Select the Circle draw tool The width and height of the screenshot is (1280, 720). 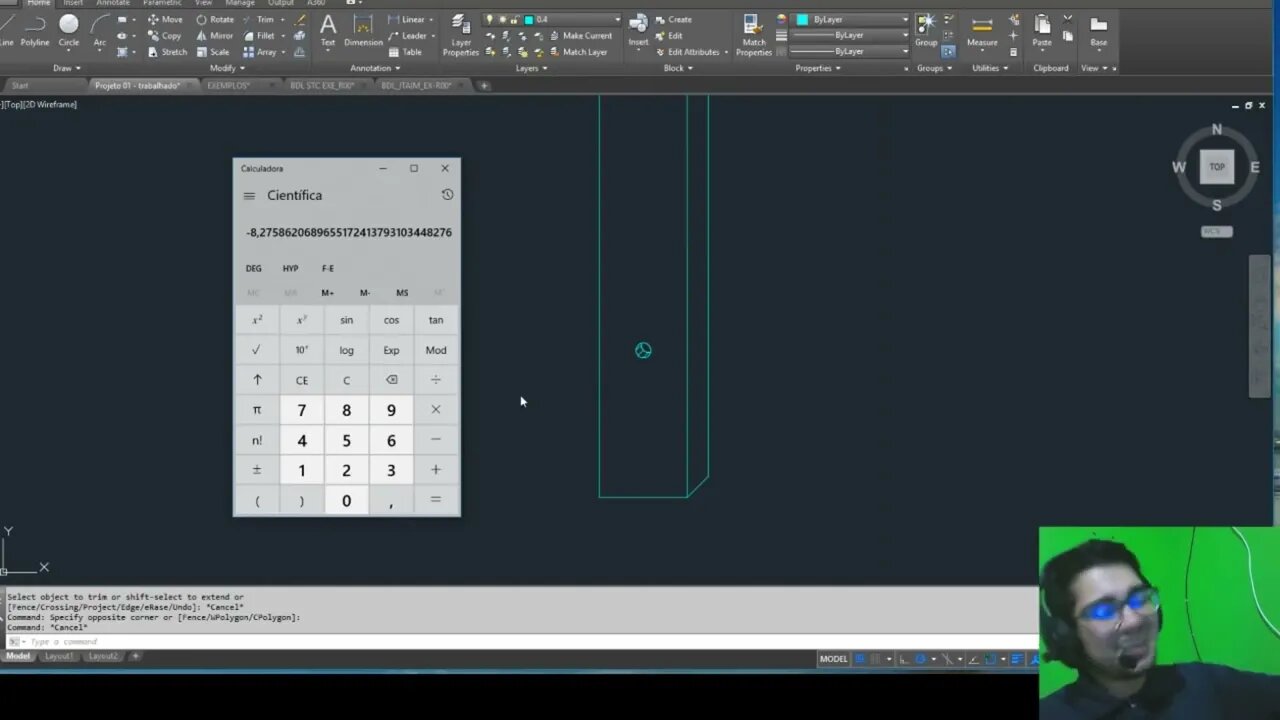[x=69, y=29]
